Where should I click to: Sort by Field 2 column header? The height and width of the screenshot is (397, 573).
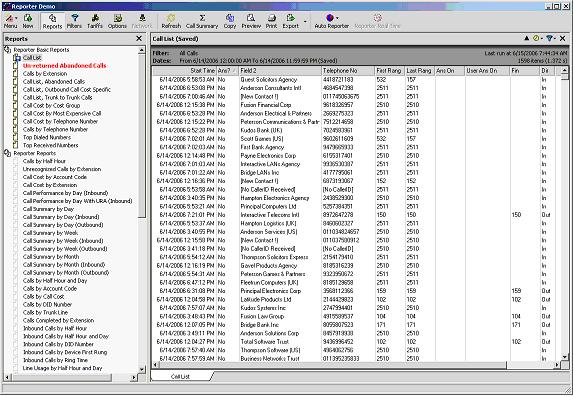tap(280, 71)
